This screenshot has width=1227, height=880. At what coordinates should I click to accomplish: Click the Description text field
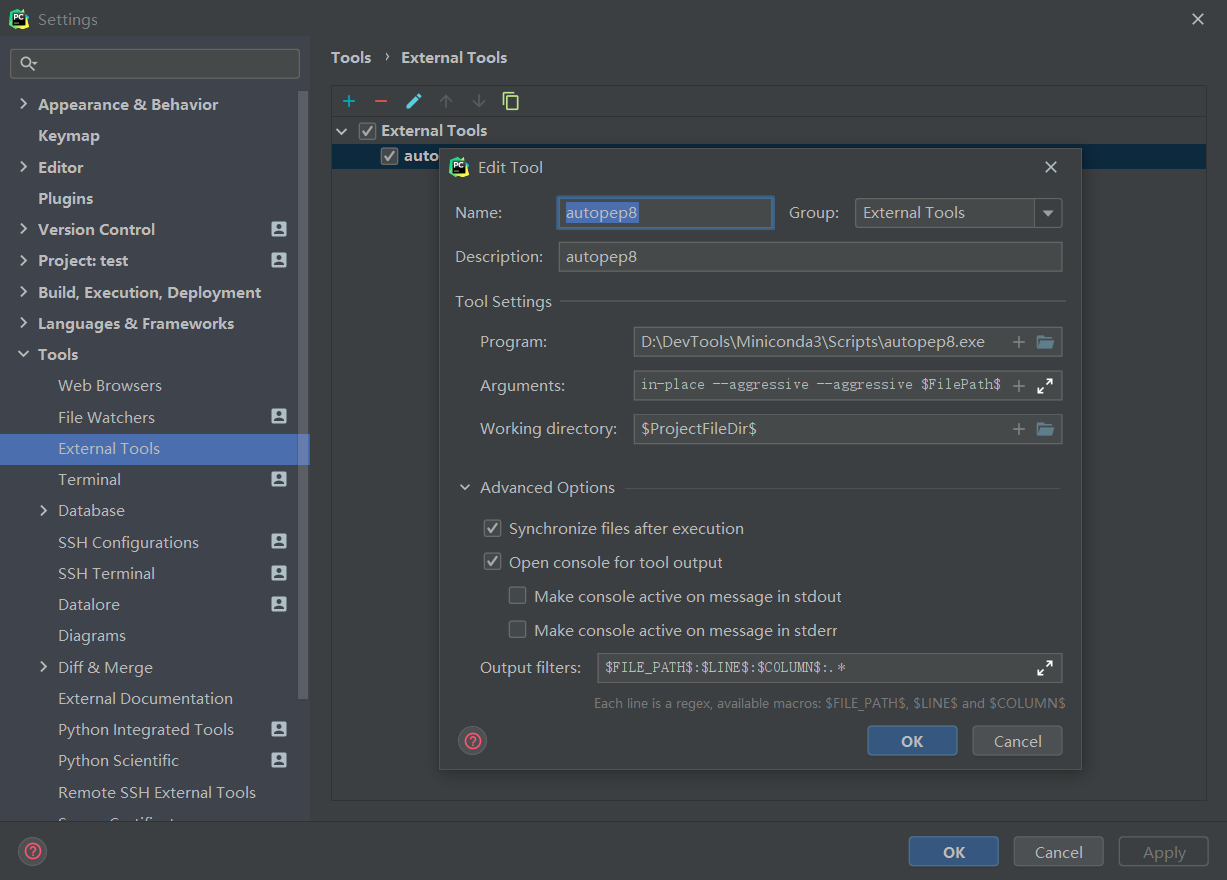point(809,257)
